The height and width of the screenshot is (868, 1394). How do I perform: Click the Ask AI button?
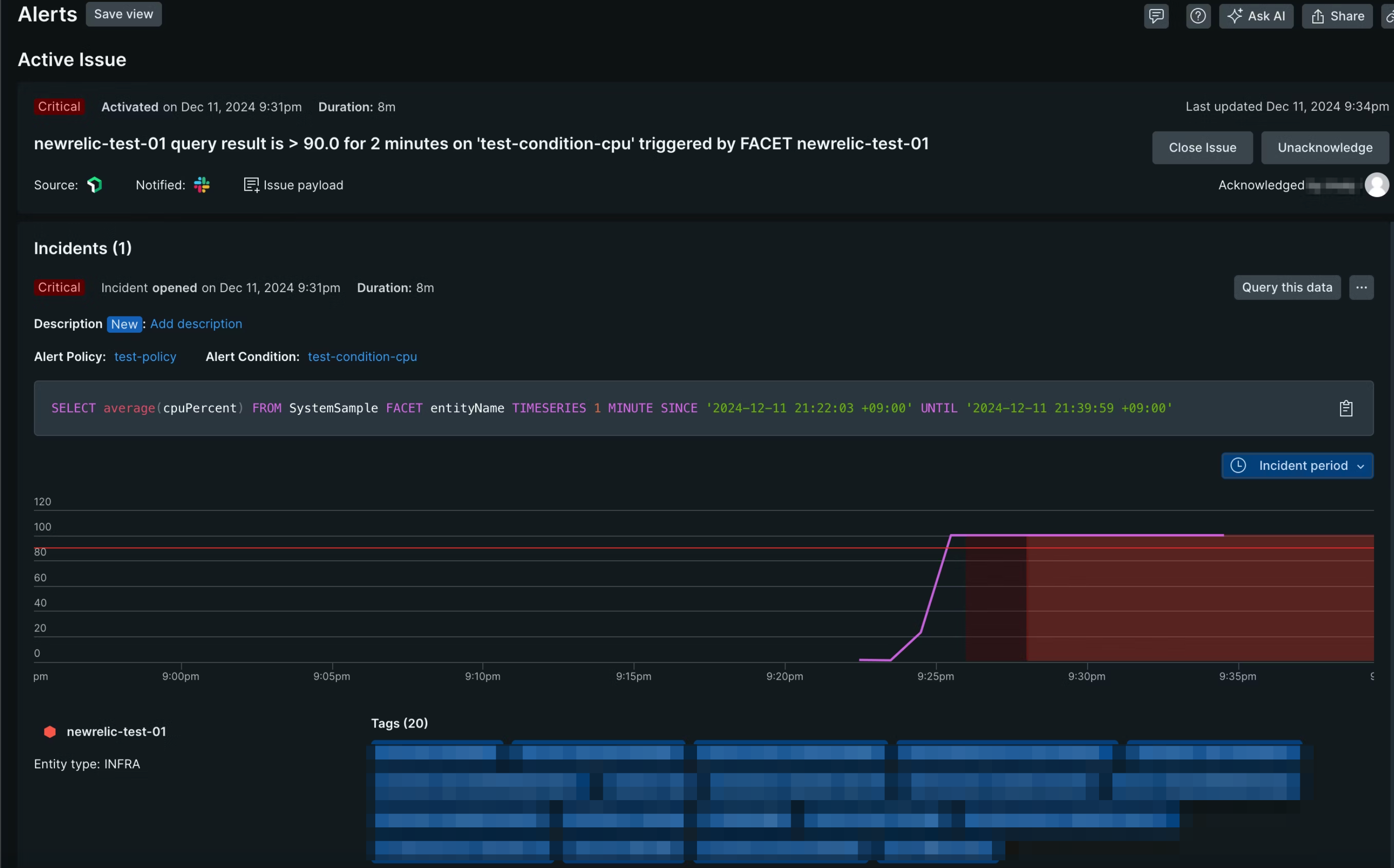pos(1256,16)
